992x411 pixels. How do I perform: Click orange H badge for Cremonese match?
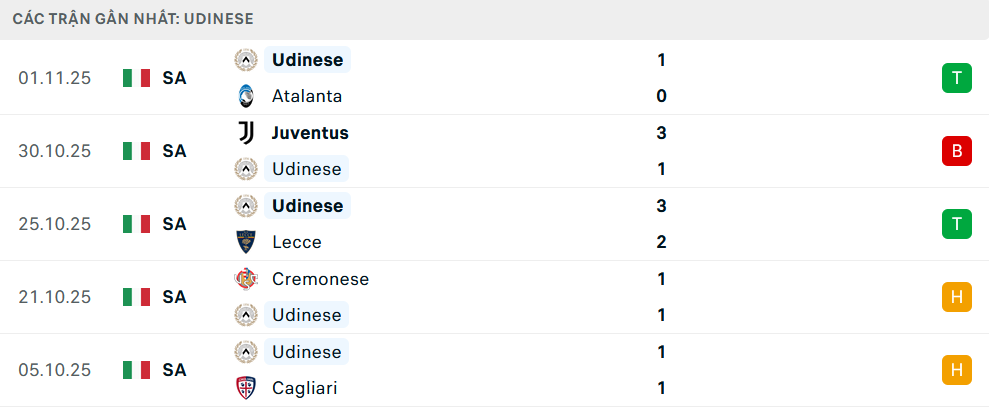tap(956, 297)
